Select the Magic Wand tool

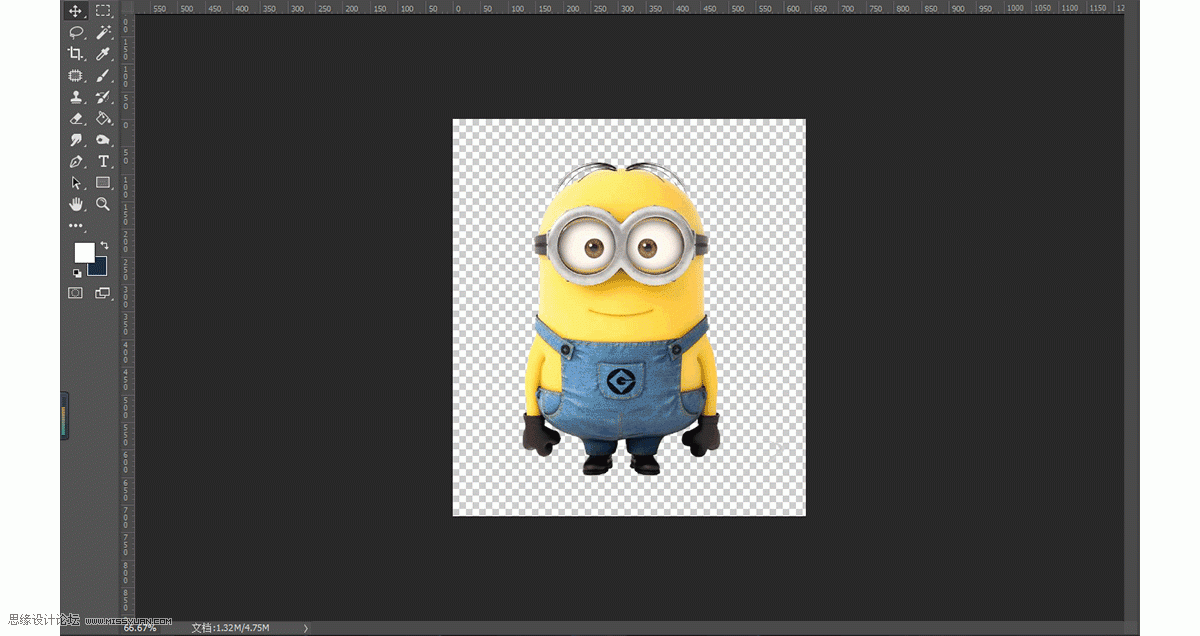pyautogui.click(x=103, y=32)
